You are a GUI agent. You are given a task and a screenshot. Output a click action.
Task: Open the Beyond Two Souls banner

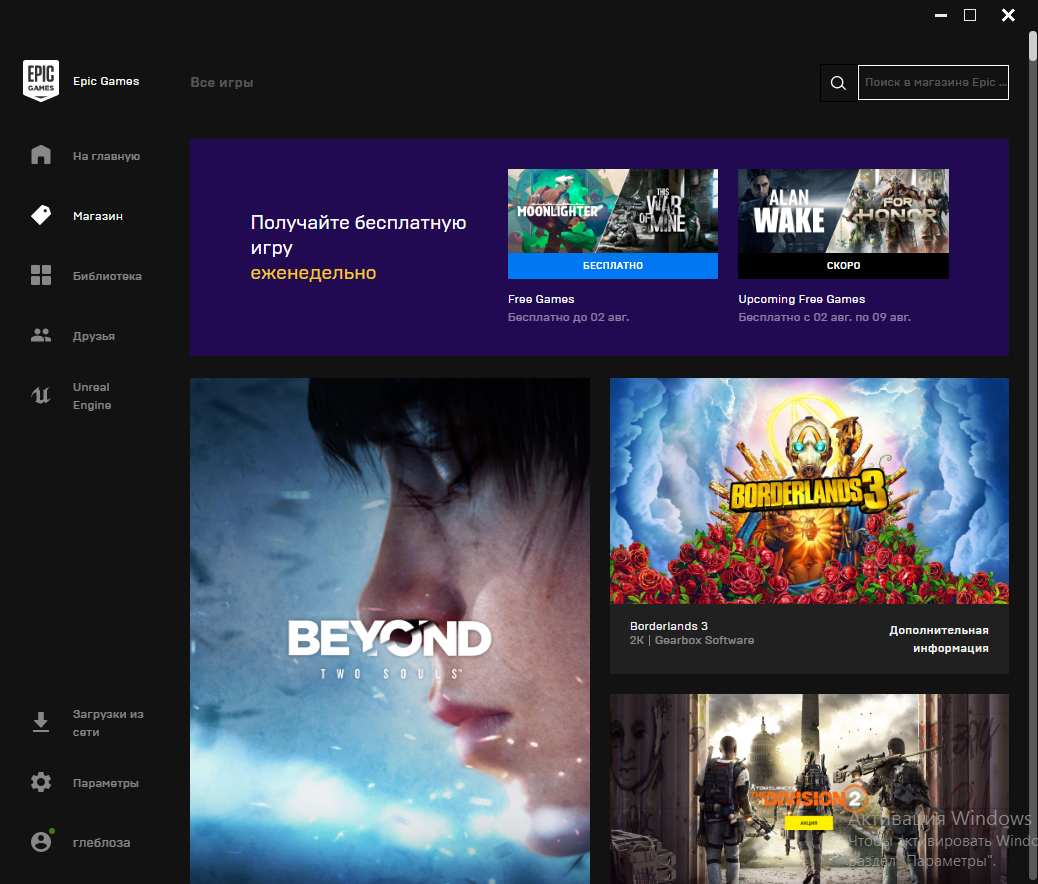390,630
